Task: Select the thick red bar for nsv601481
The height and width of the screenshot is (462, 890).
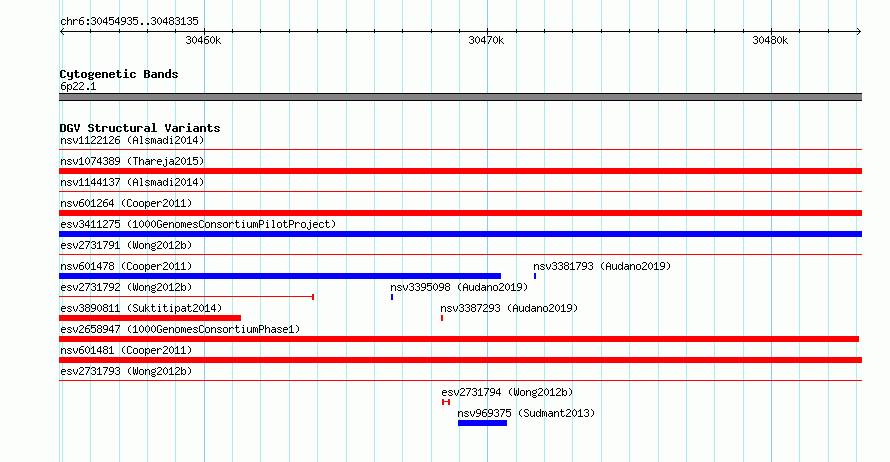Action: pos(460,360)
